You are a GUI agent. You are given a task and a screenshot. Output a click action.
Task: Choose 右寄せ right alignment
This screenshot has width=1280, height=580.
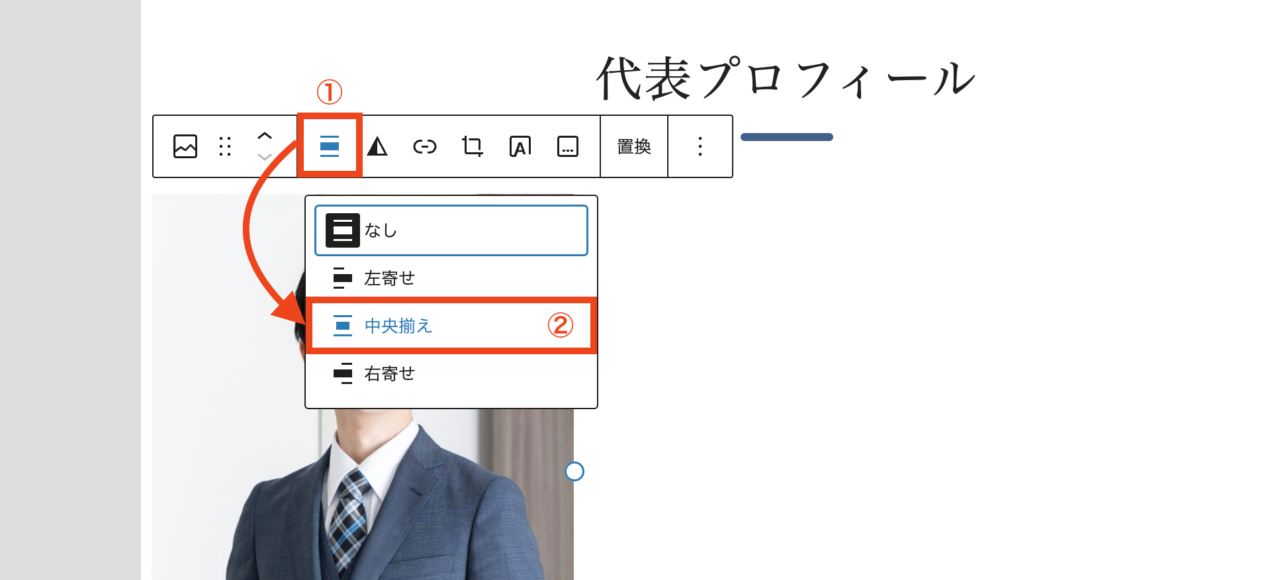(x=451, y=373)
